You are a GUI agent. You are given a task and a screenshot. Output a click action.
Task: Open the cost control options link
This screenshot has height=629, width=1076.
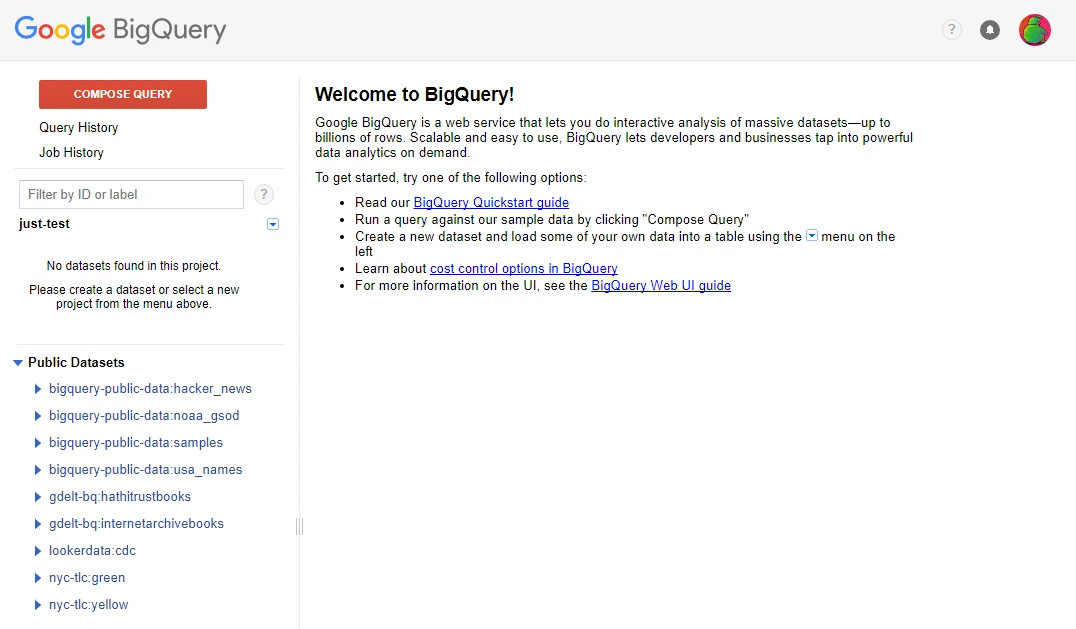[523, 268]
